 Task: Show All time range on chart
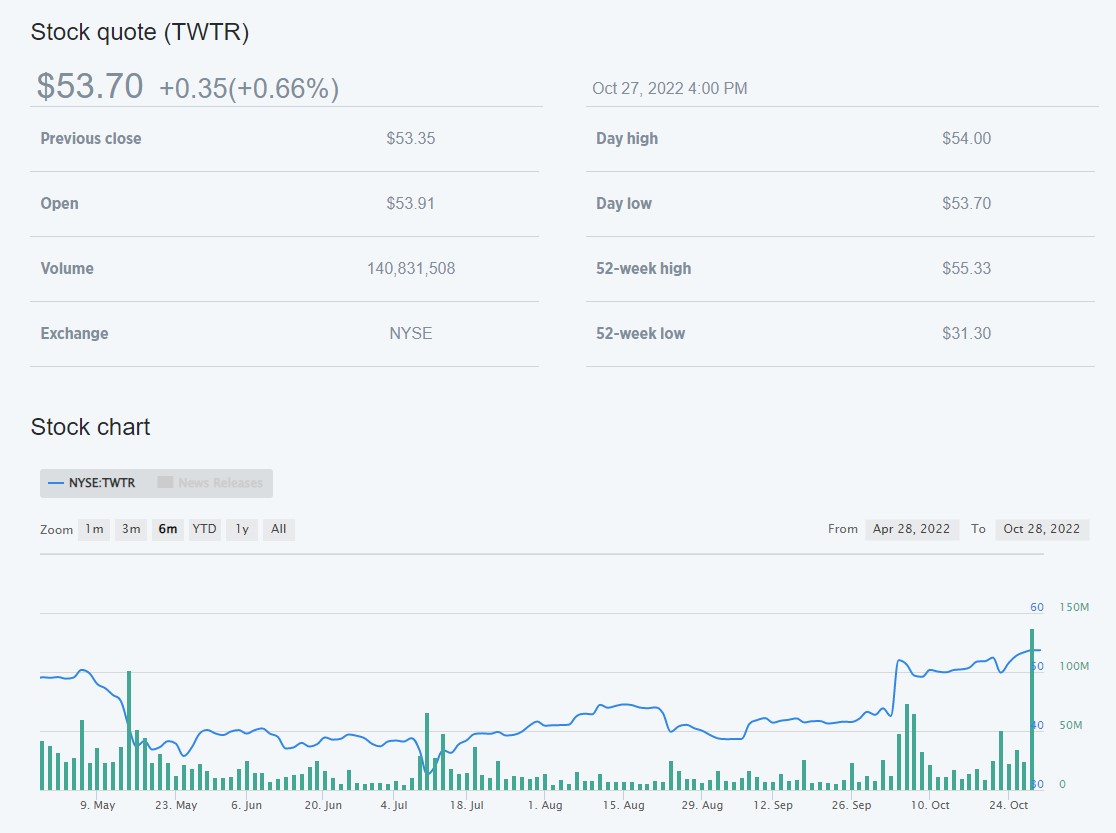click(x=279, y=529)
